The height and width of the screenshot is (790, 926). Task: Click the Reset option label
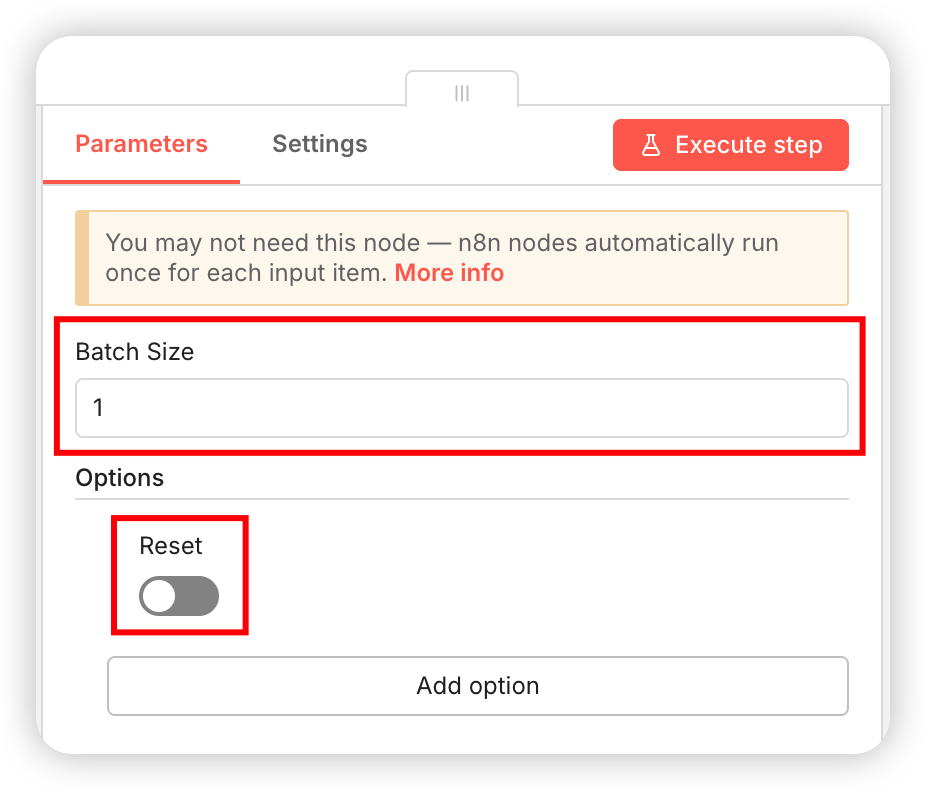tap(171, 546)
